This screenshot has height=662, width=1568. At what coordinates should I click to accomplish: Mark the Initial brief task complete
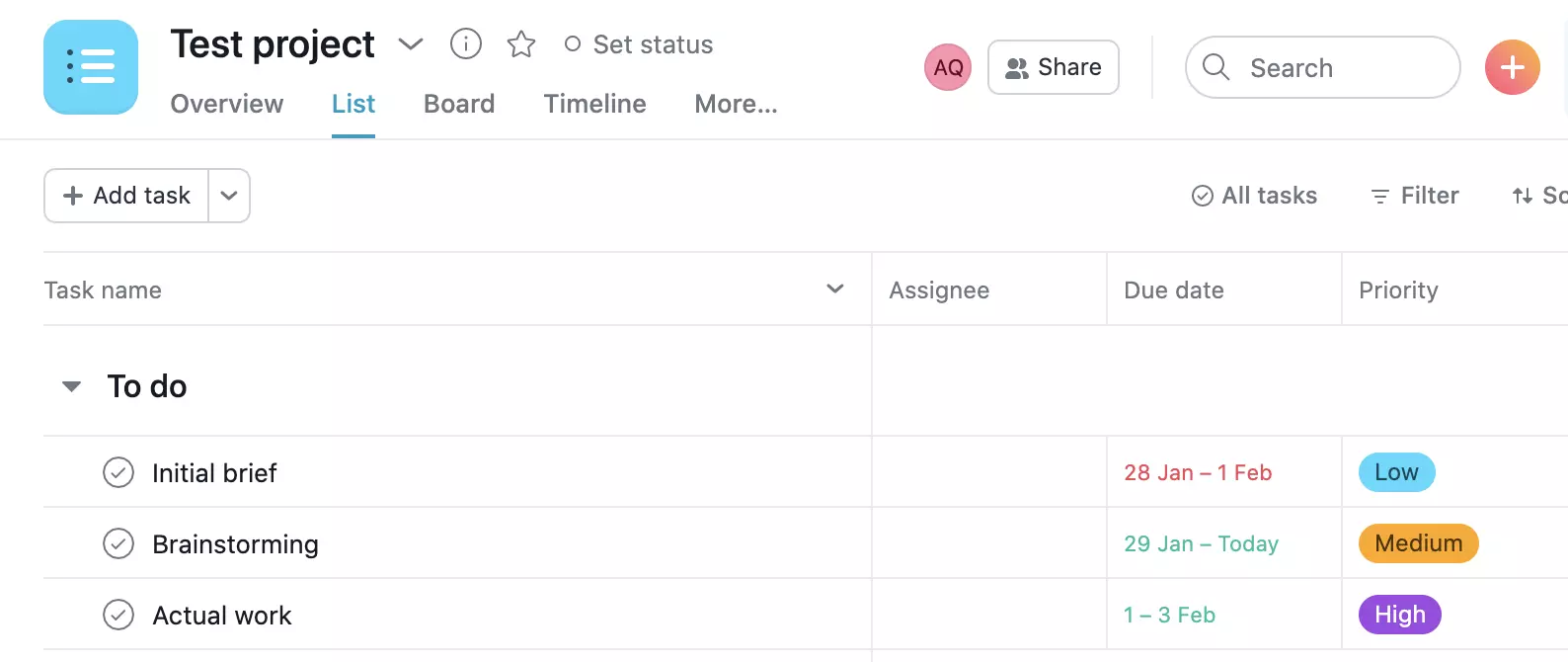tap(118, 472)
